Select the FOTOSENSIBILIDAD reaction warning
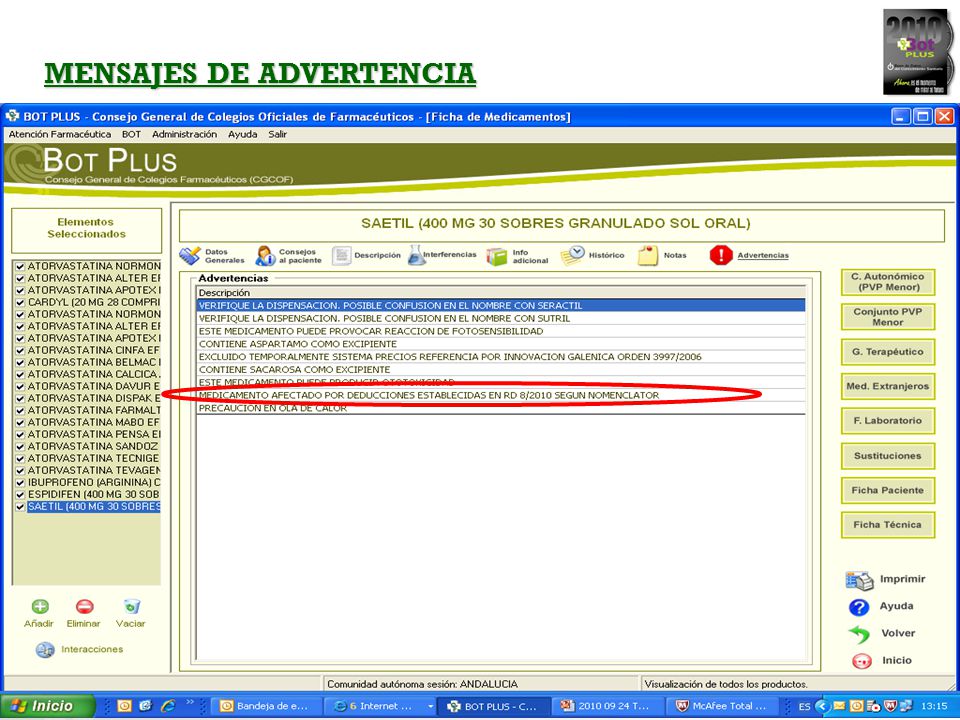Screen dimensions: 960x720 (x=500, y=331)
